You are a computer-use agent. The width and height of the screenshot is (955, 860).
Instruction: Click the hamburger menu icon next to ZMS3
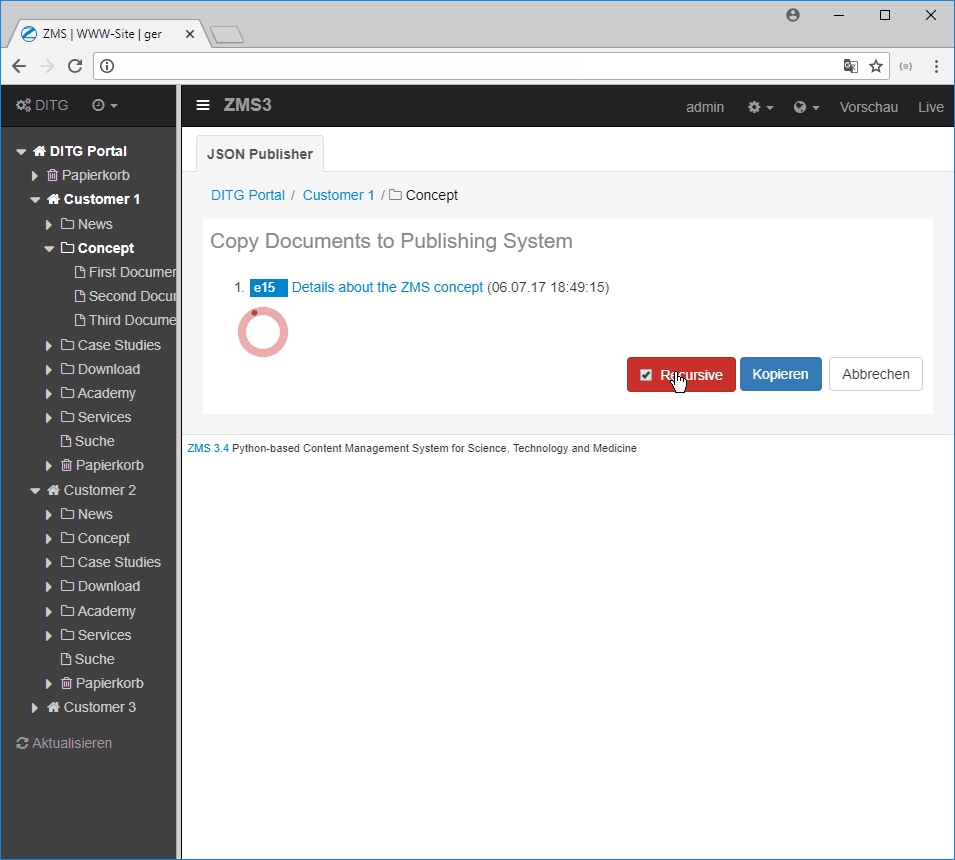click(203, 105)
